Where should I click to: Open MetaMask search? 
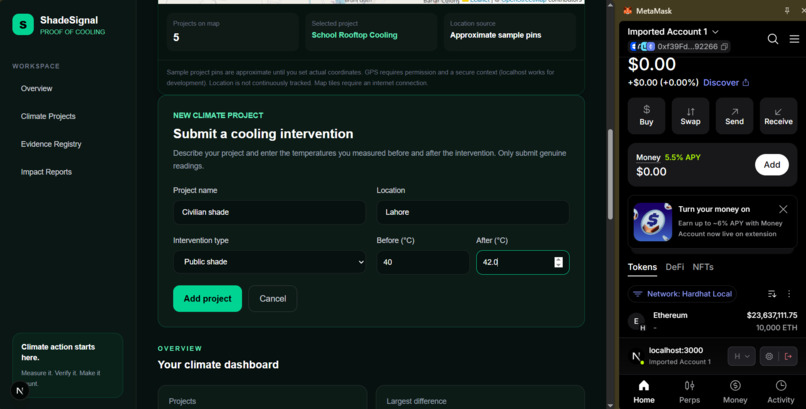pos(773,39)
